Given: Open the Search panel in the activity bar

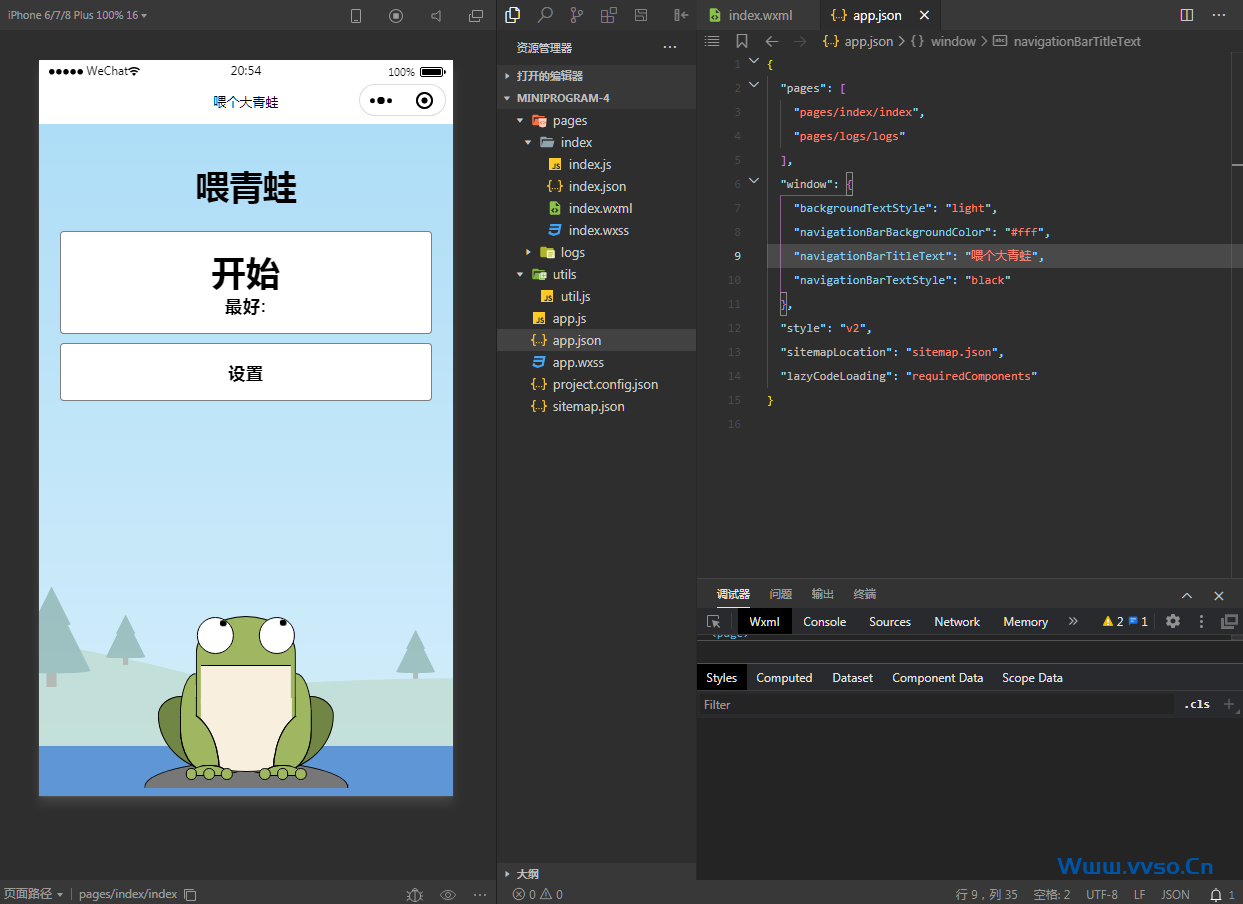Looking at the screenshot, I should 545,15.
